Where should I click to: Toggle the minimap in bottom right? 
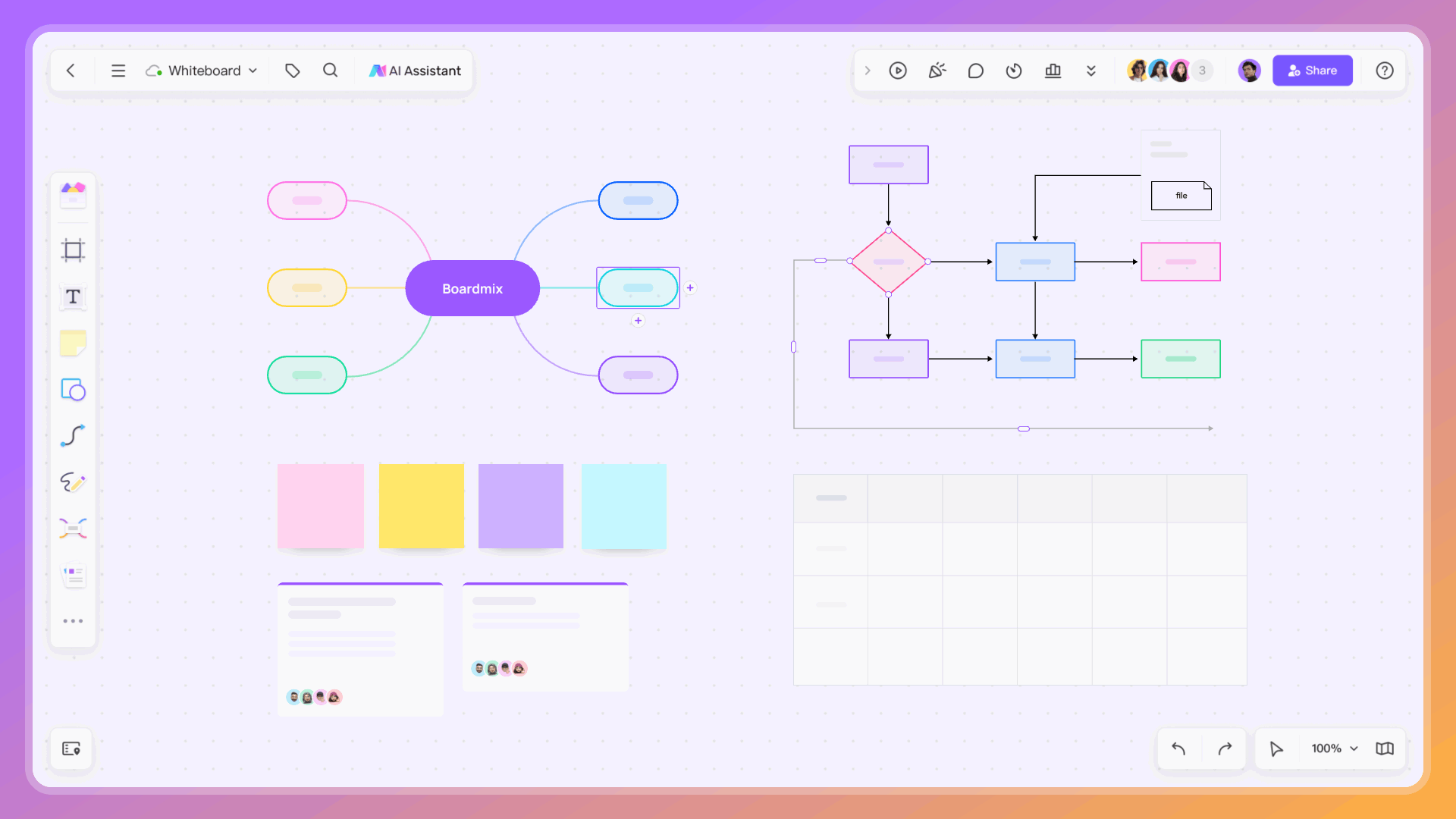[x=1385, y=748]
